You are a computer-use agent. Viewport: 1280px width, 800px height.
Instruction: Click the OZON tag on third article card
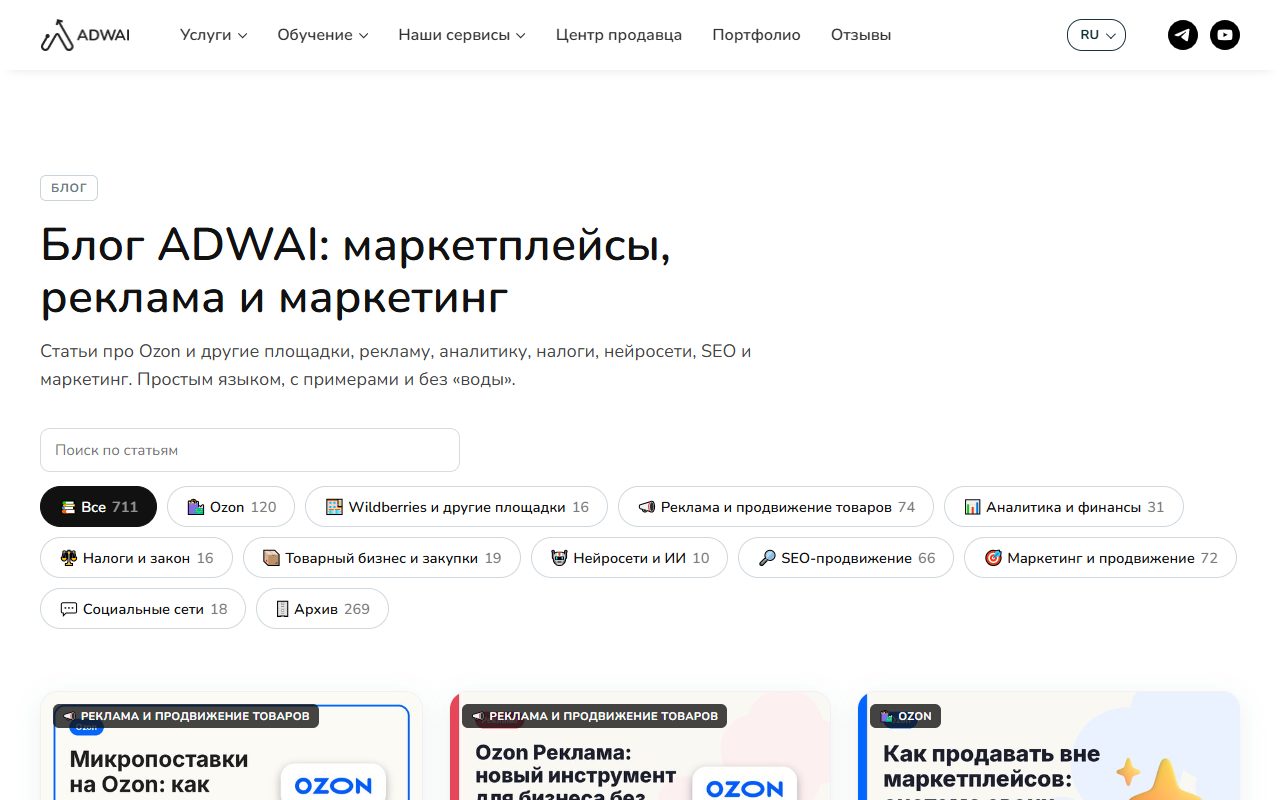(905, 716)
